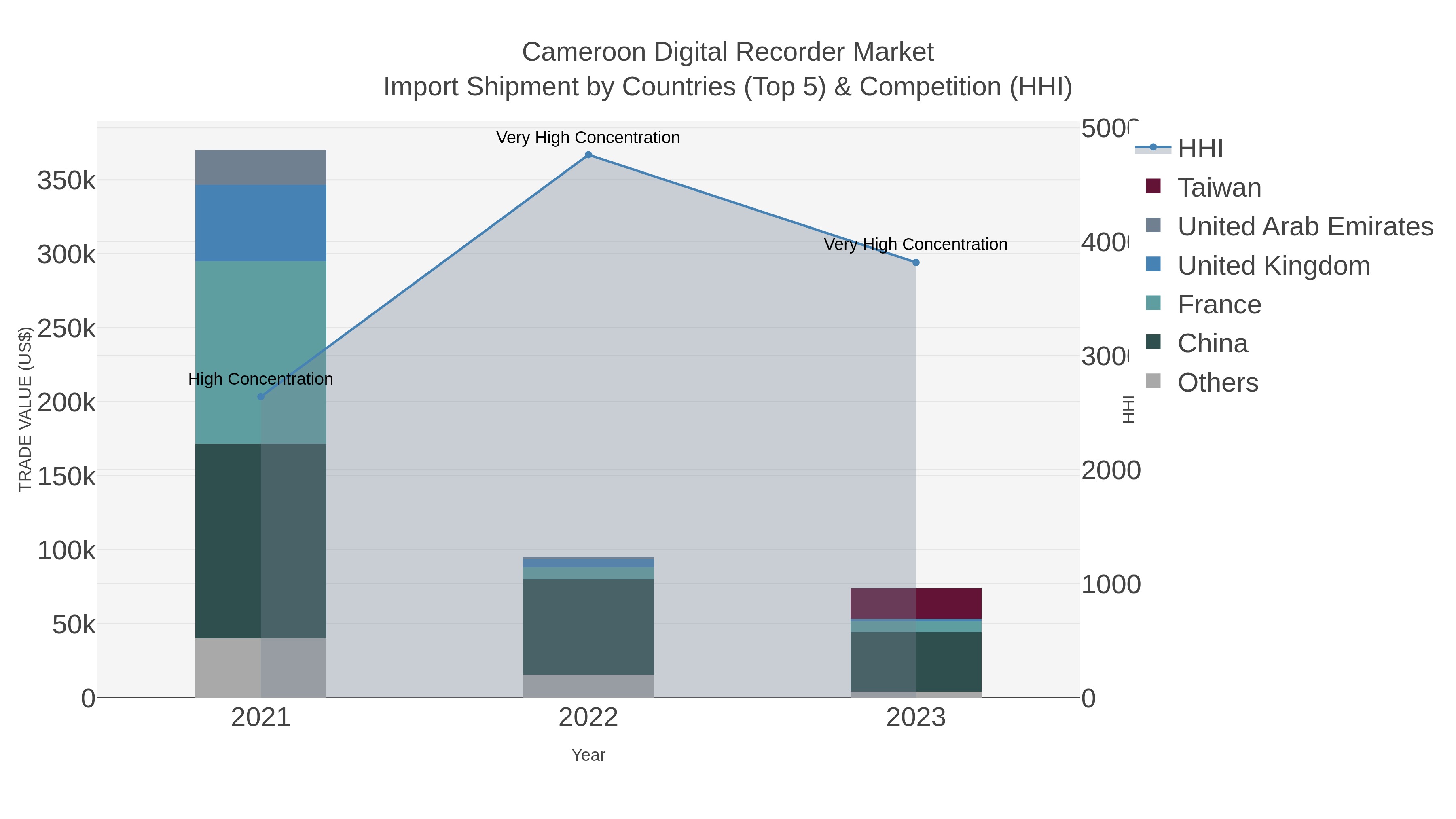Image resolution: width=1456 pixels, height=819 pixels.
Task: Select the 2022 HHI data point
Action: [x=588, y=155]
